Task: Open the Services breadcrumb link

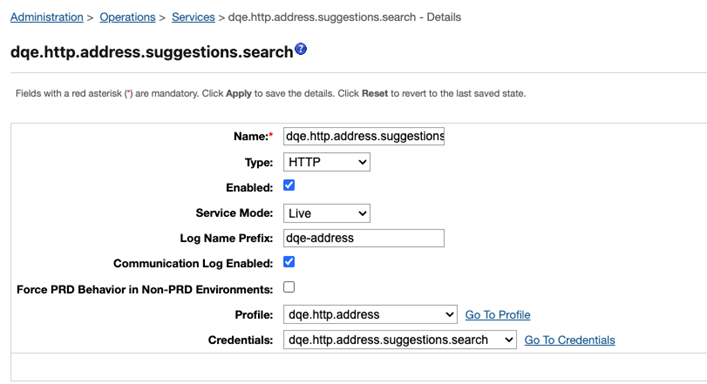Action: (x=193, y=17)
